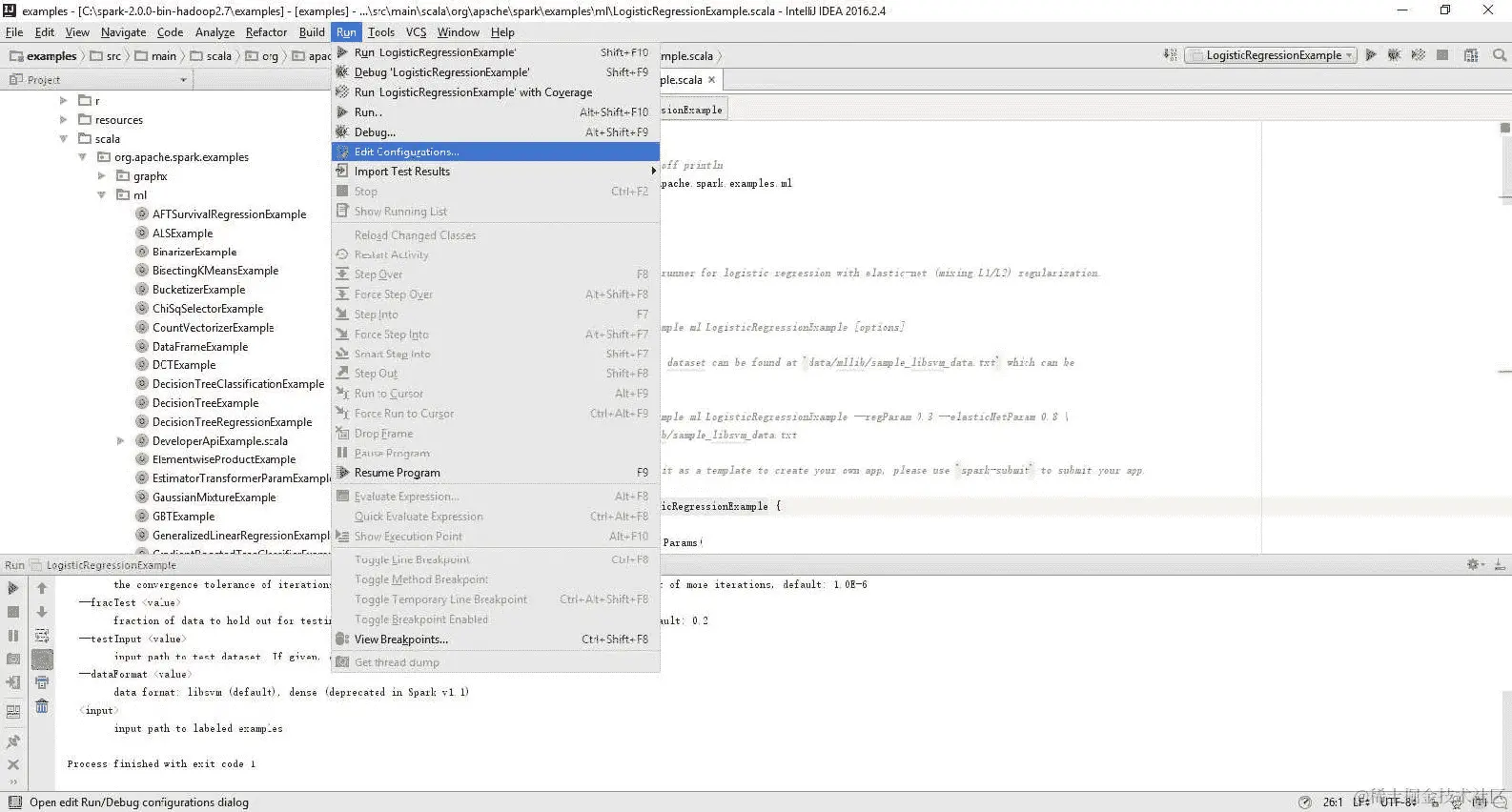Select Edit Configurations menu entry
The width and height of the screenshot is (1512, 812).
496,152
